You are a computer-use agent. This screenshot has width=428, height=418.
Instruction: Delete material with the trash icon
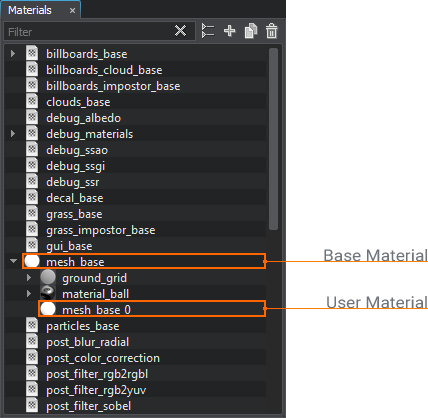coord(271,31)
